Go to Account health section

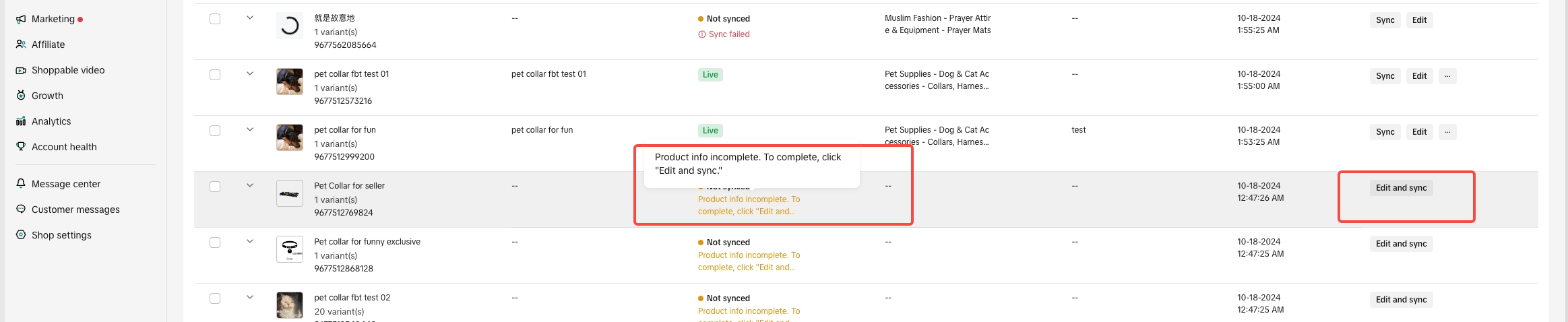click(x=64, y=147)
